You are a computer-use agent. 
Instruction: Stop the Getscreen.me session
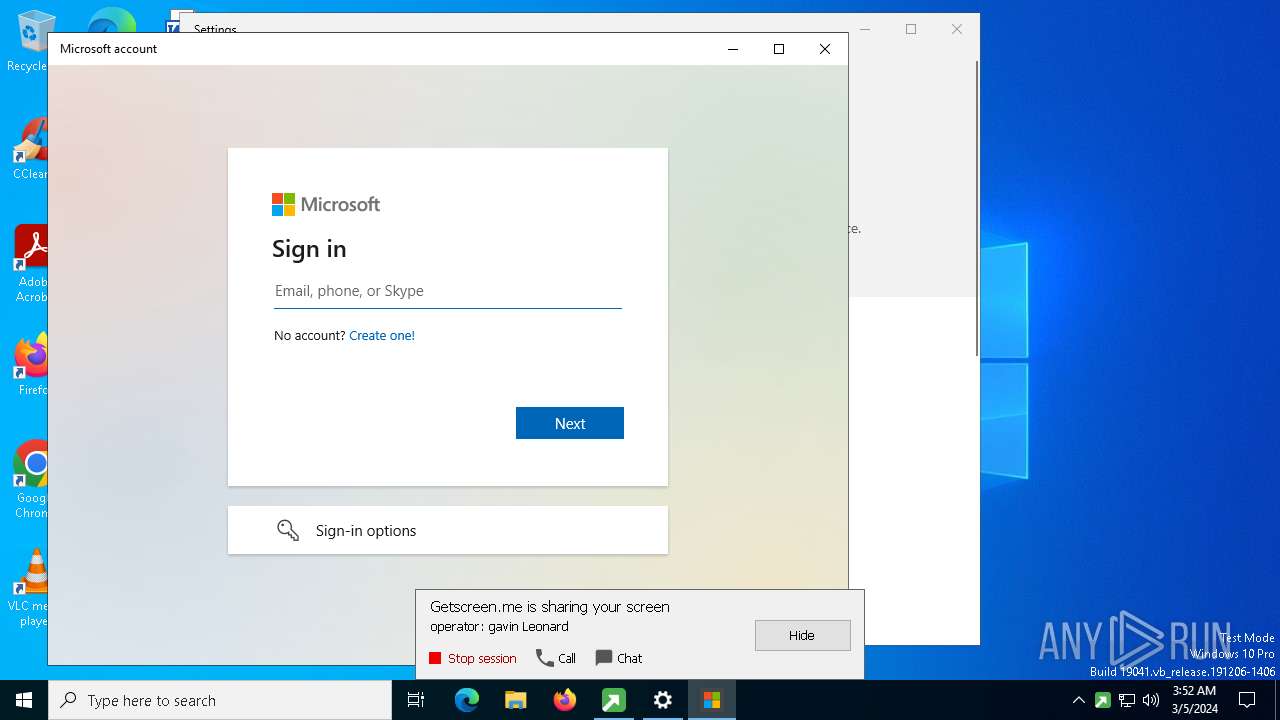coord(473,658)
